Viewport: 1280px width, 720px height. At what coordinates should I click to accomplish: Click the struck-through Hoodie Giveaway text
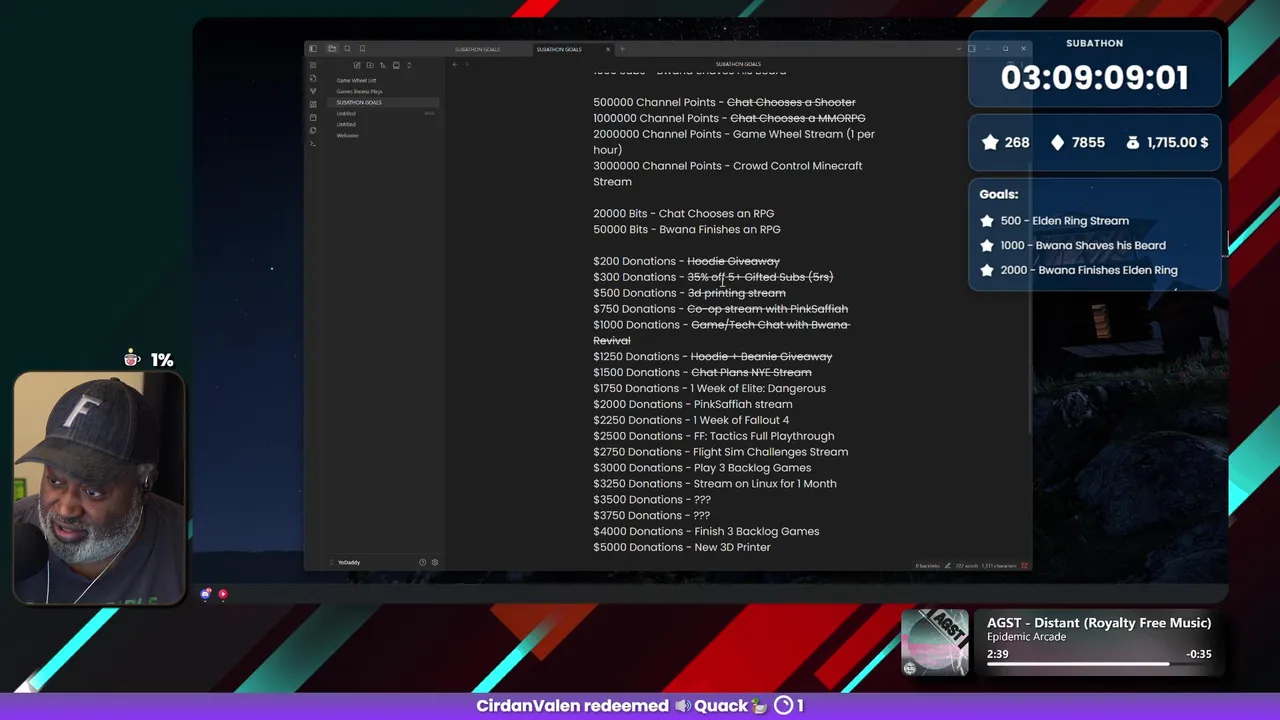click(733, 261)
